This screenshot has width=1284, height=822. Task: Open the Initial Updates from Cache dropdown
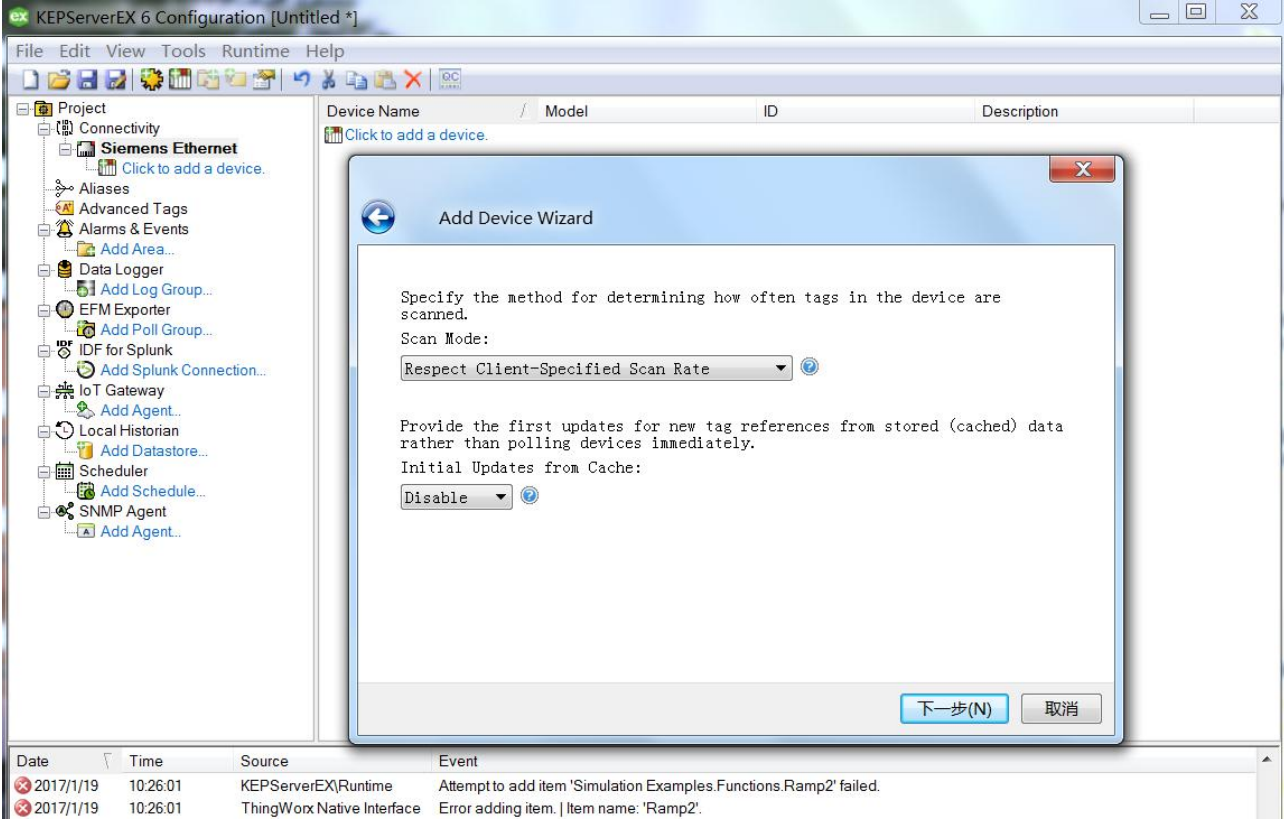click(x=456, y=497)
